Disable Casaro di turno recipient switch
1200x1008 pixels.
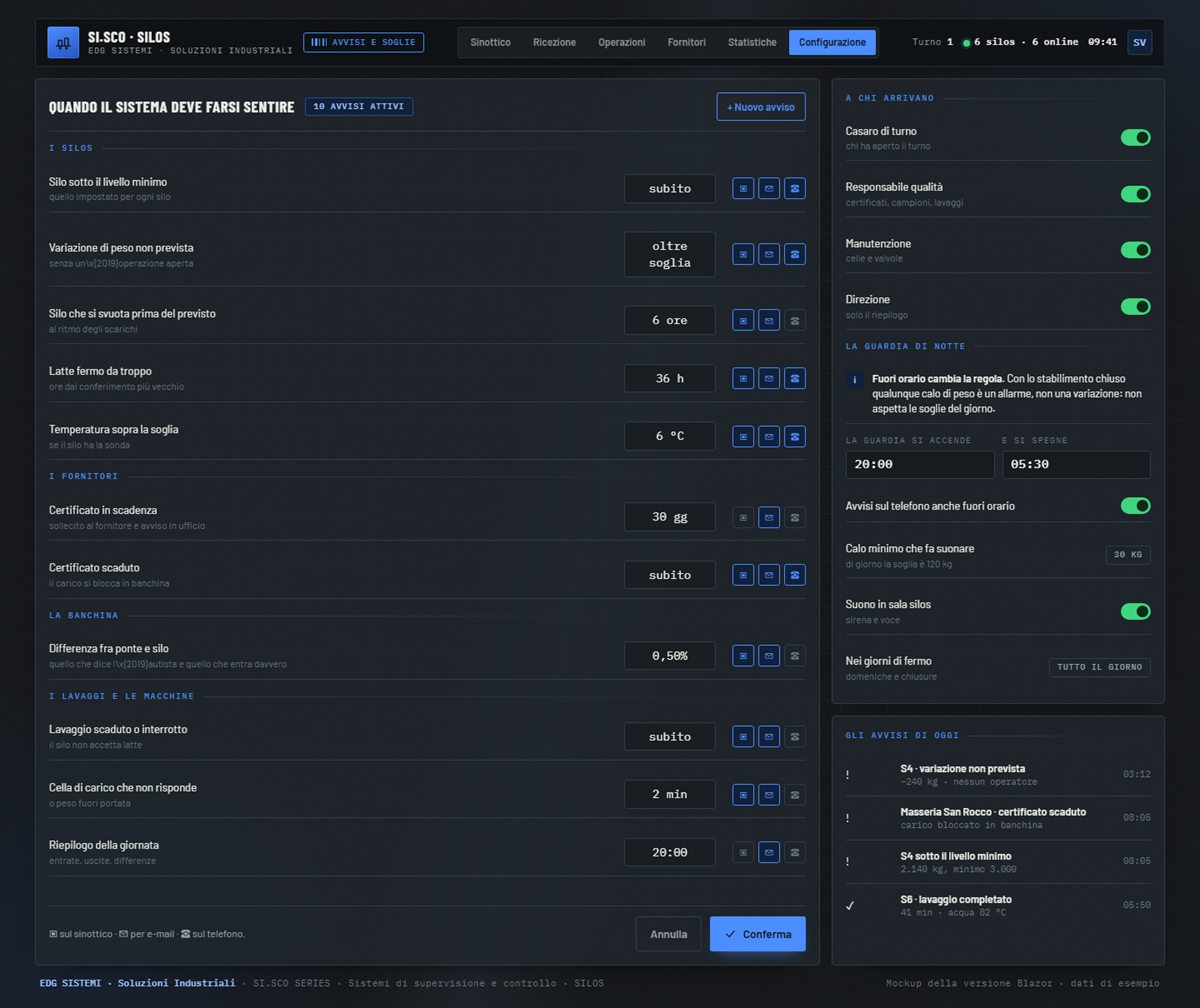click(1135, 137)
